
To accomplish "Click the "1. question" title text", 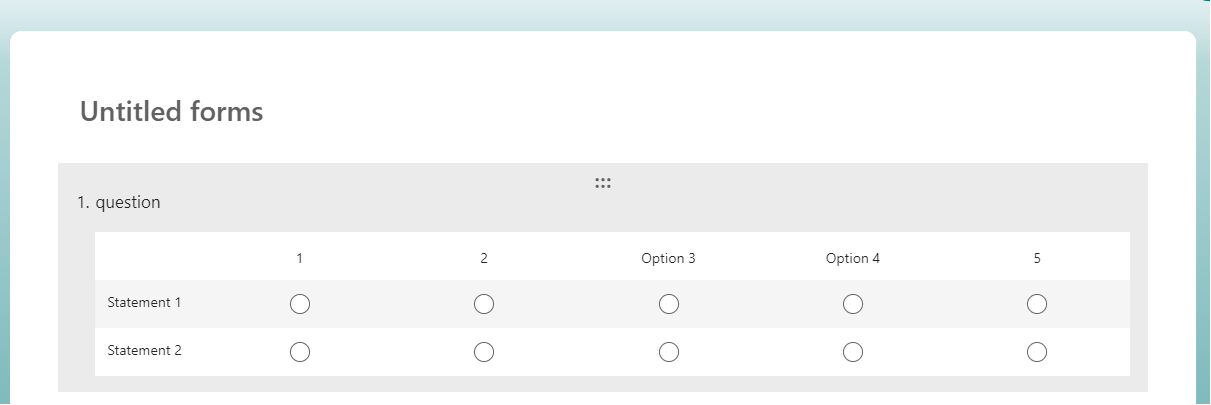I will coord(119,202).
